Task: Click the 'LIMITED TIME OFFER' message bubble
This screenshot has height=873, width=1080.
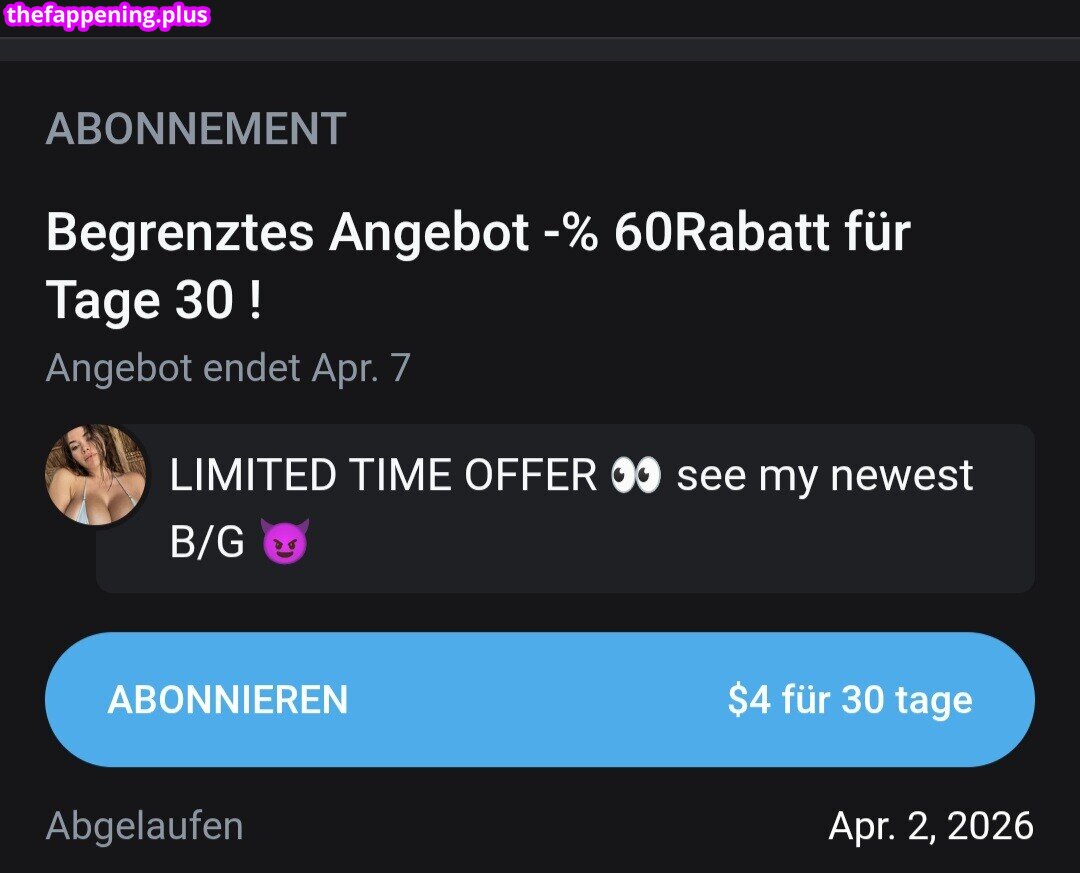Action: click(565, 509)
